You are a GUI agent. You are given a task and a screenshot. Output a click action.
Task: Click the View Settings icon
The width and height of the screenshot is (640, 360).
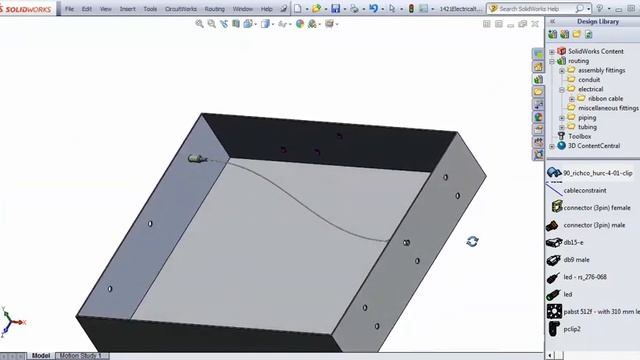tap(329, 24)
